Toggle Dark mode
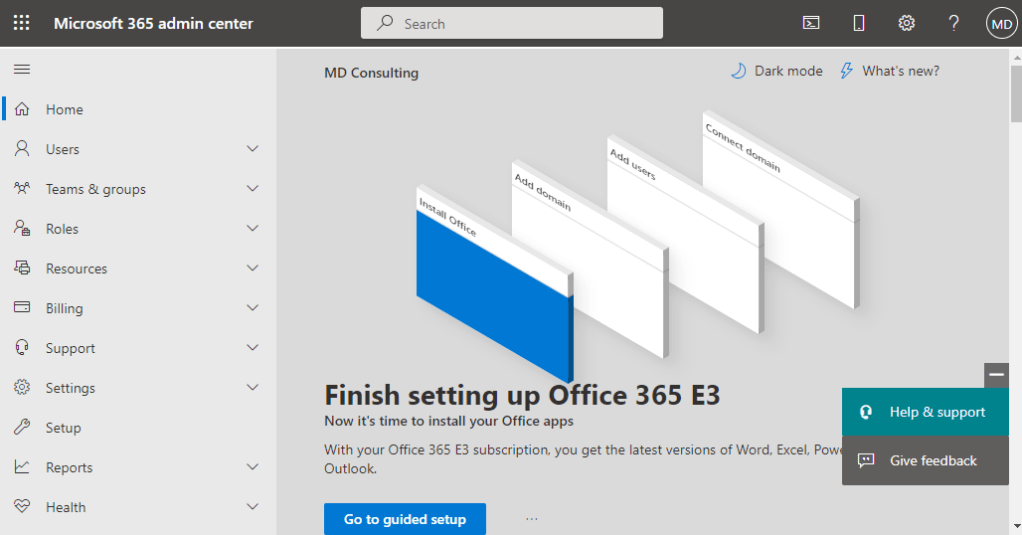This screenshot has width=1022, height=535. [776, 71]
